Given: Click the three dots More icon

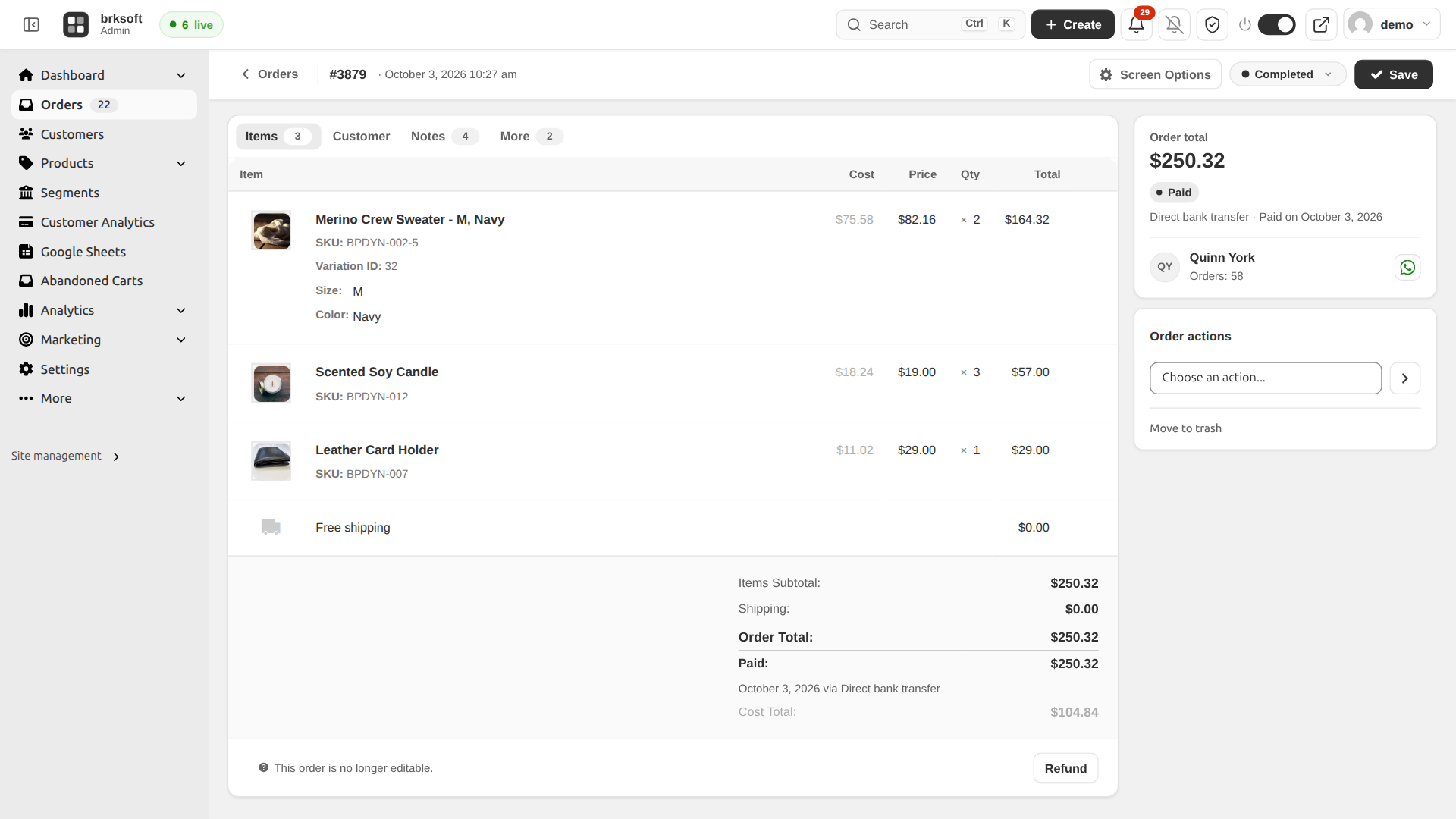Looking at the screenshot, I should [x=26, y=398].
